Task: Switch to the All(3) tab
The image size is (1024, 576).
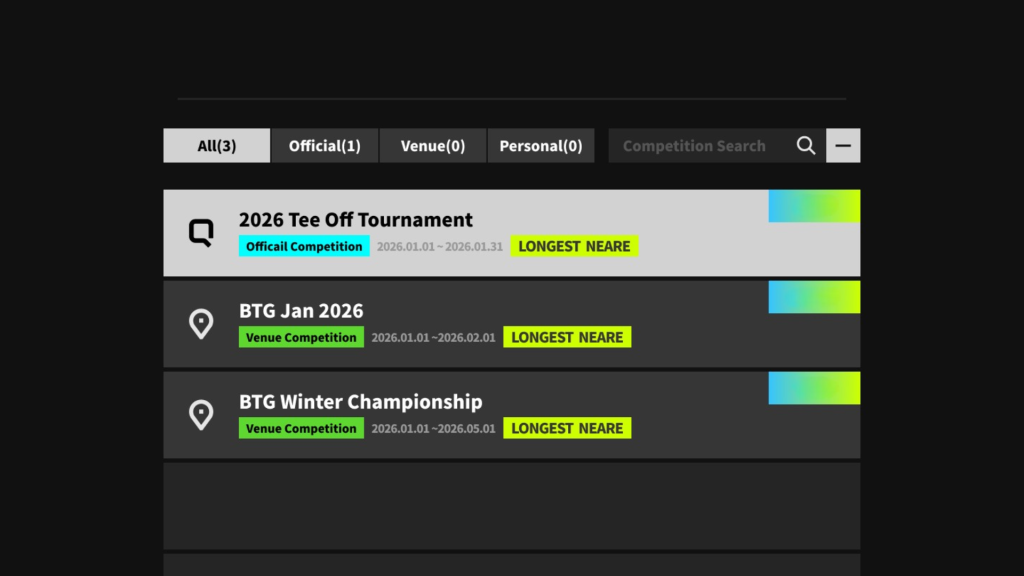Action: pyautogui.click(x=217, y=146)
